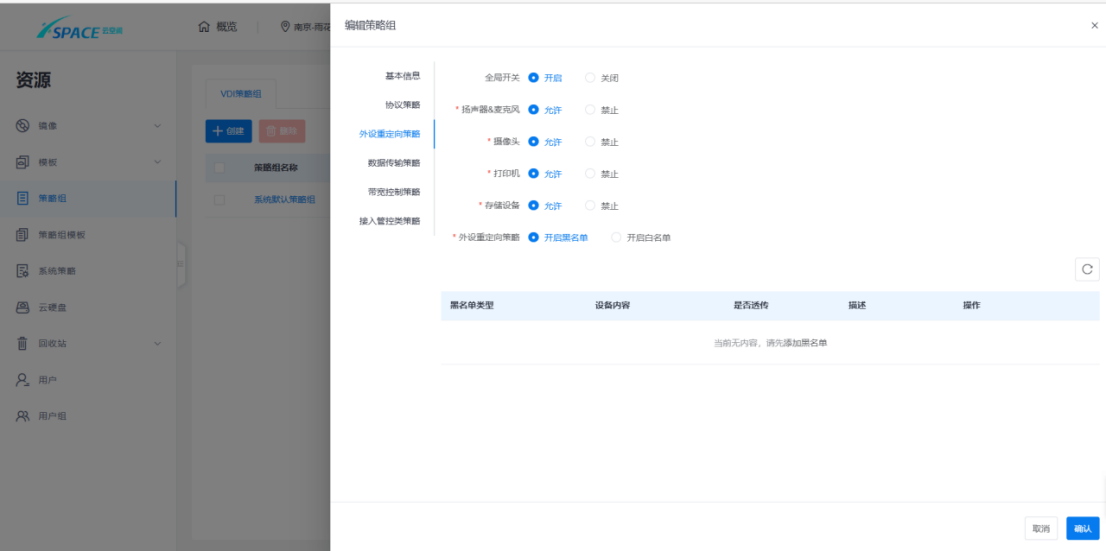Expand the 模板 menu chevron
The image size is (1106, 551).
[157, 162]
